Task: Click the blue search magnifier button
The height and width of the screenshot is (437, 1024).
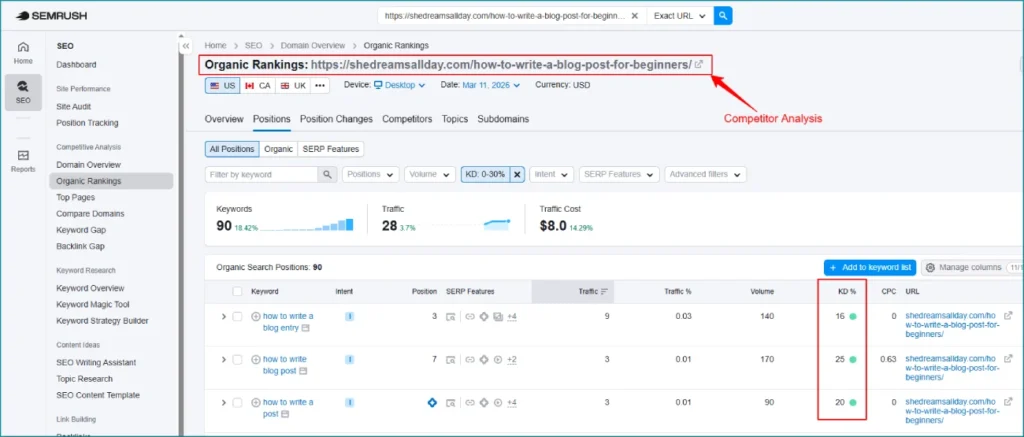Action: [723, 16]
